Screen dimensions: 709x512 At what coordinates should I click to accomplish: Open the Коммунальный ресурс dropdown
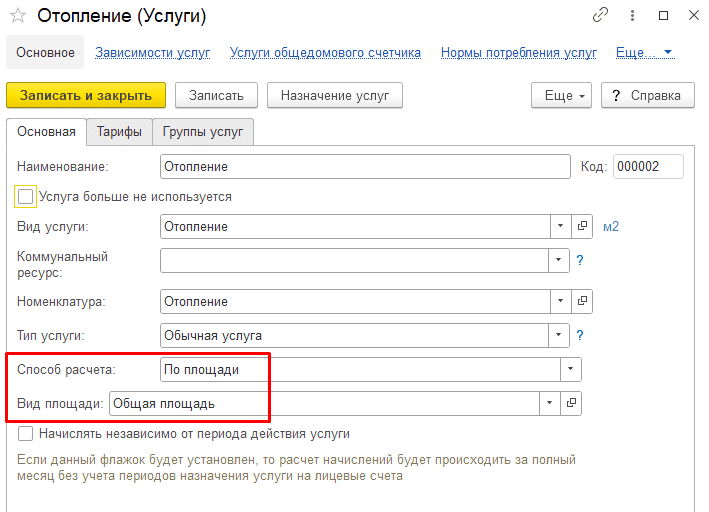(559, 260)
